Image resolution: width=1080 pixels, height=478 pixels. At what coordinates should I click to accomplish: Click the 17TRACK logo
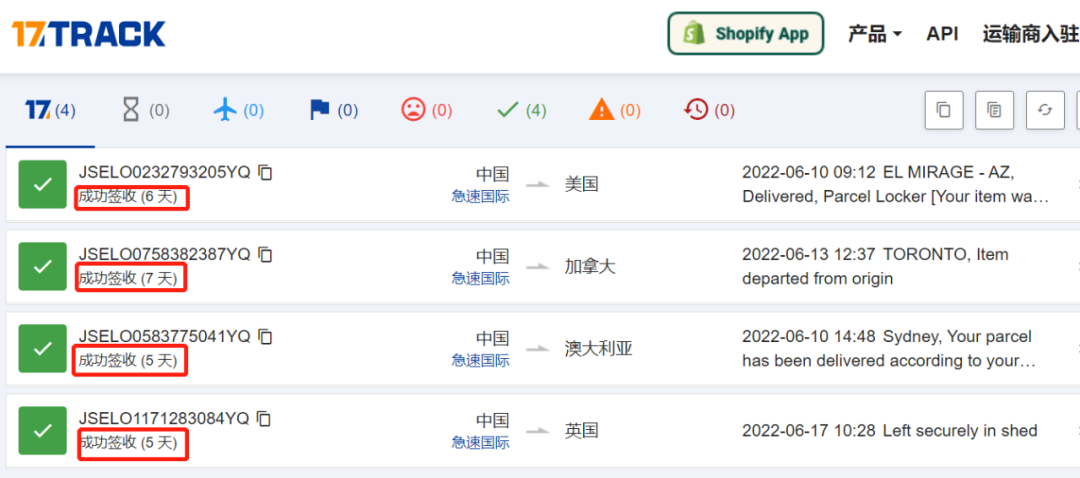click(89, 34)
